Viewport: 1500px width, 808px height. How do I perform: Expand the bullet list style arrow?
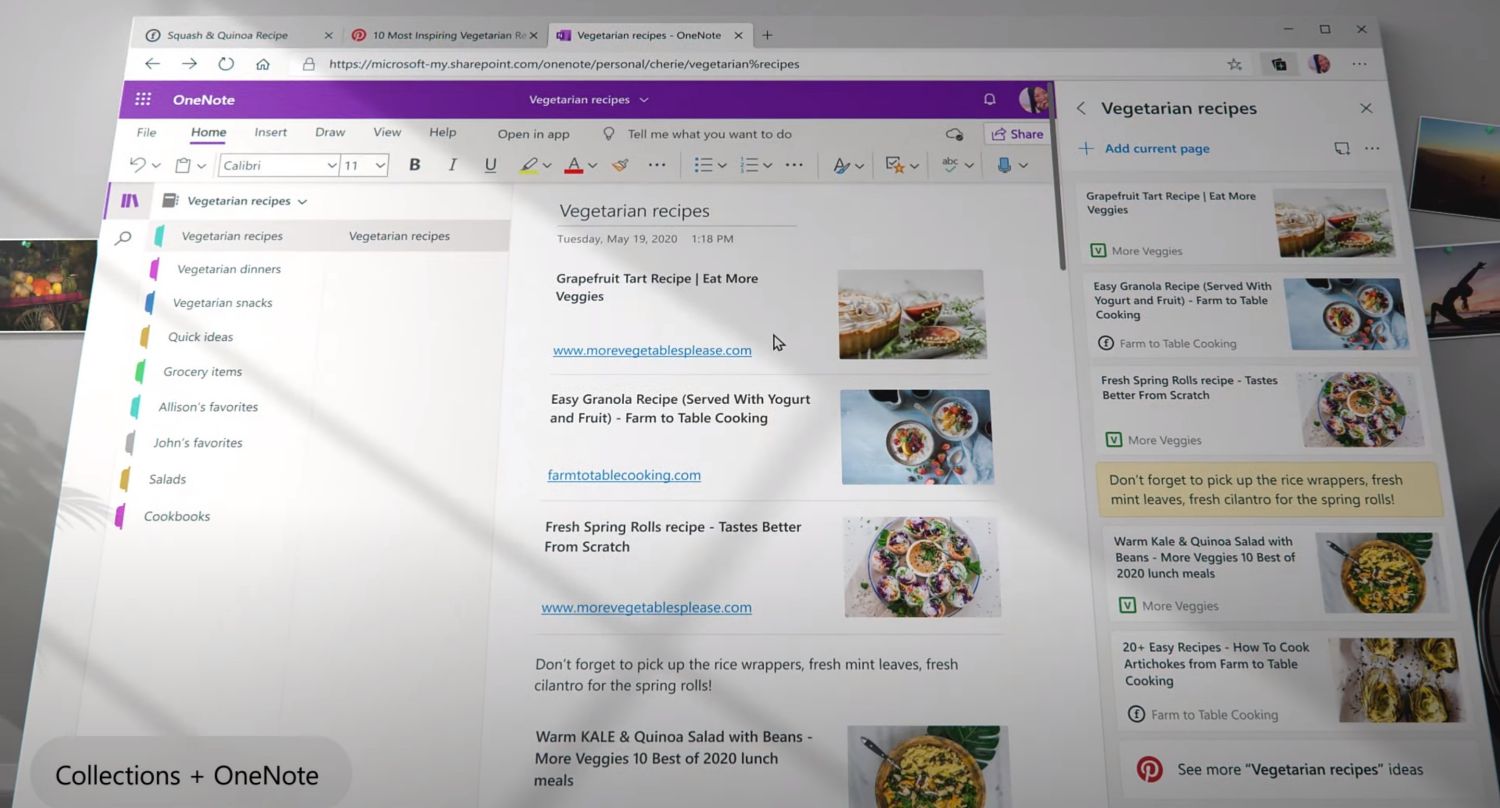pos(721,166)
